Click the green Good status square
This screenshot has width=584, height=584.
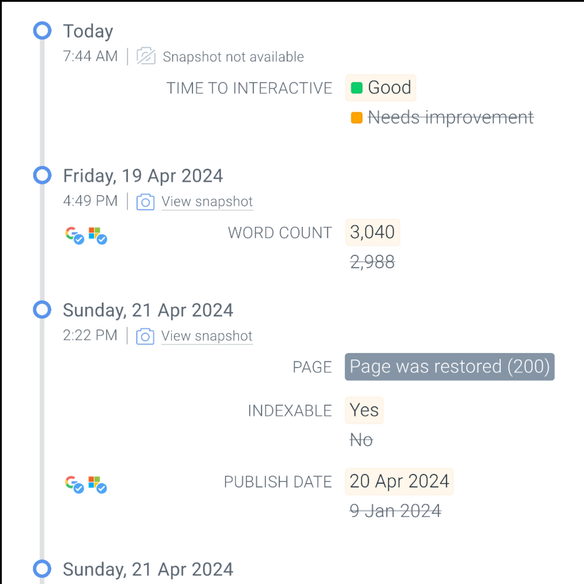[356, 88]
